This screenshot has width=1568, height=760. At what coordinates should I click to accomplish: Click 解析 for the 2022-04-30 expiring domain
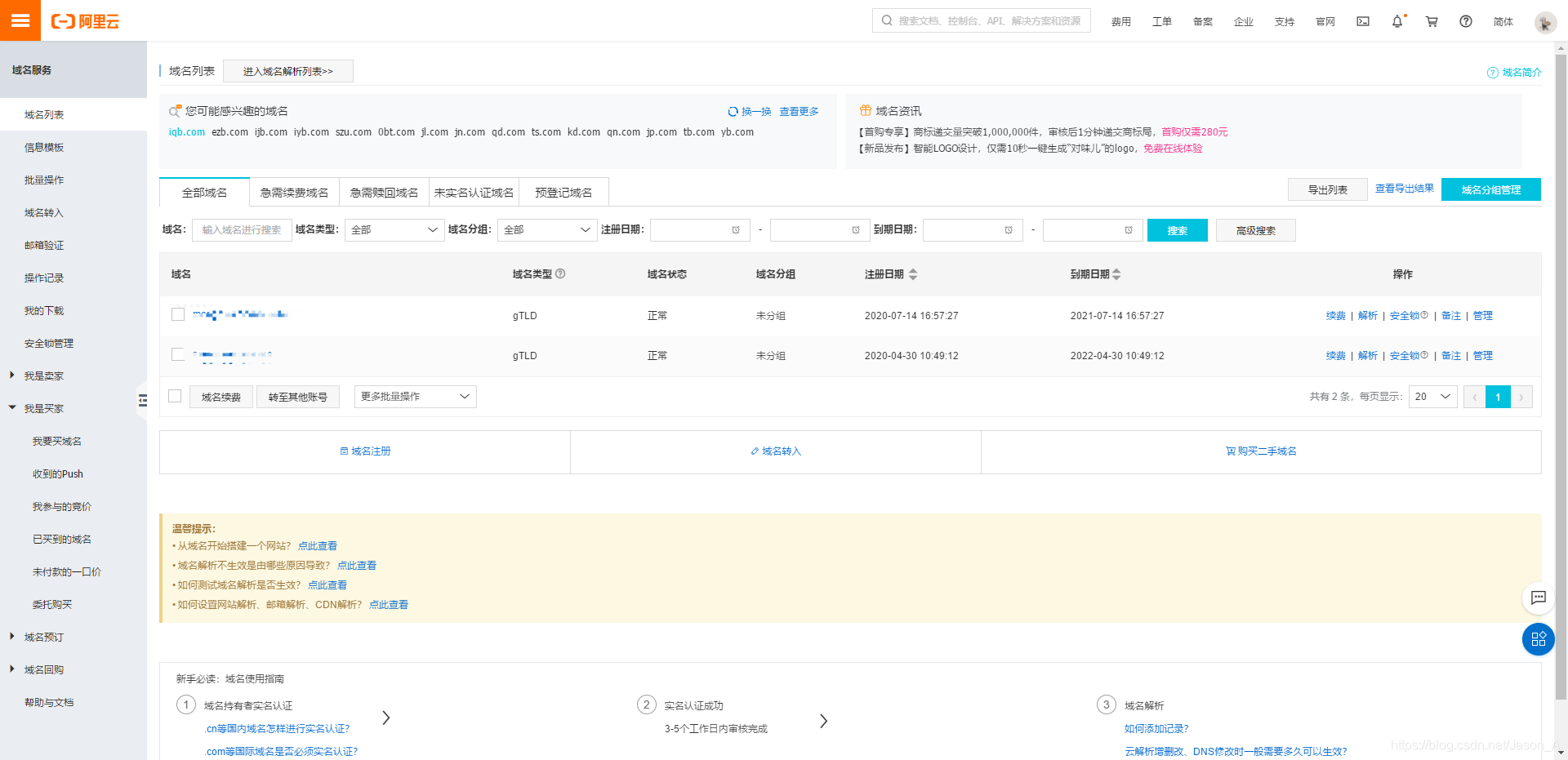pos(1367,356)
